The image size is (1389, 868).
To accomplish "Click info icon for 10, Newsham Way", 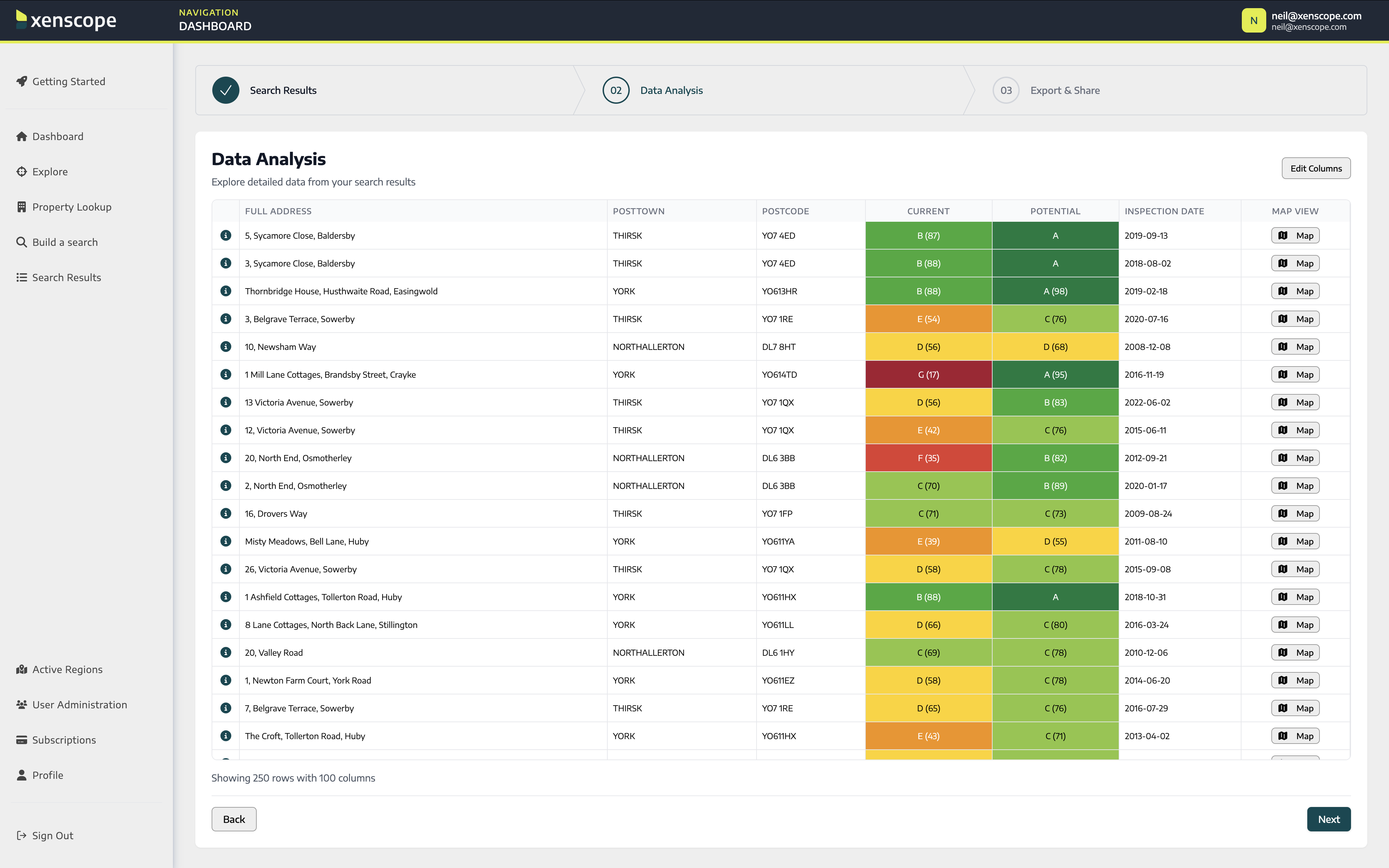I will point(226,347).
